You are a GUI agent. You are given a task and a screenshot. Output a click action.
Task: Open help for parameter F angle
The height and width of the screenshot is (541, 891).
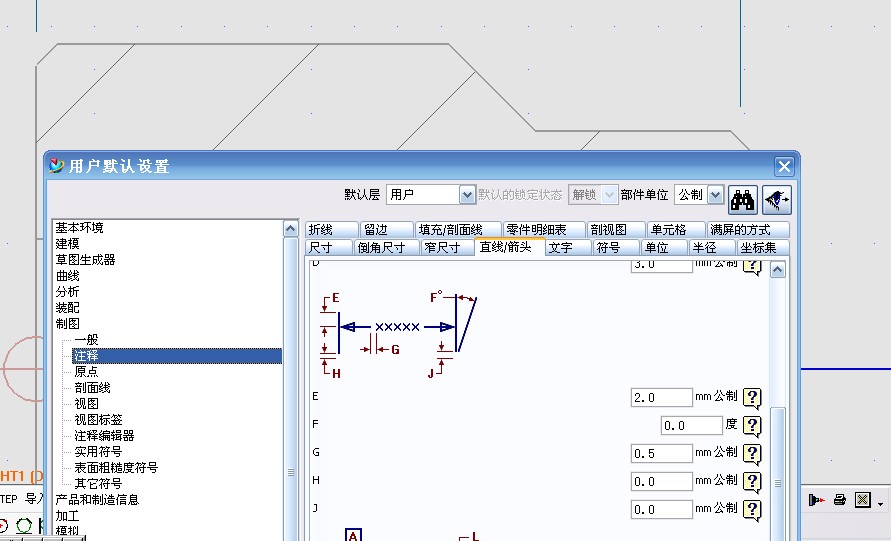752,426
